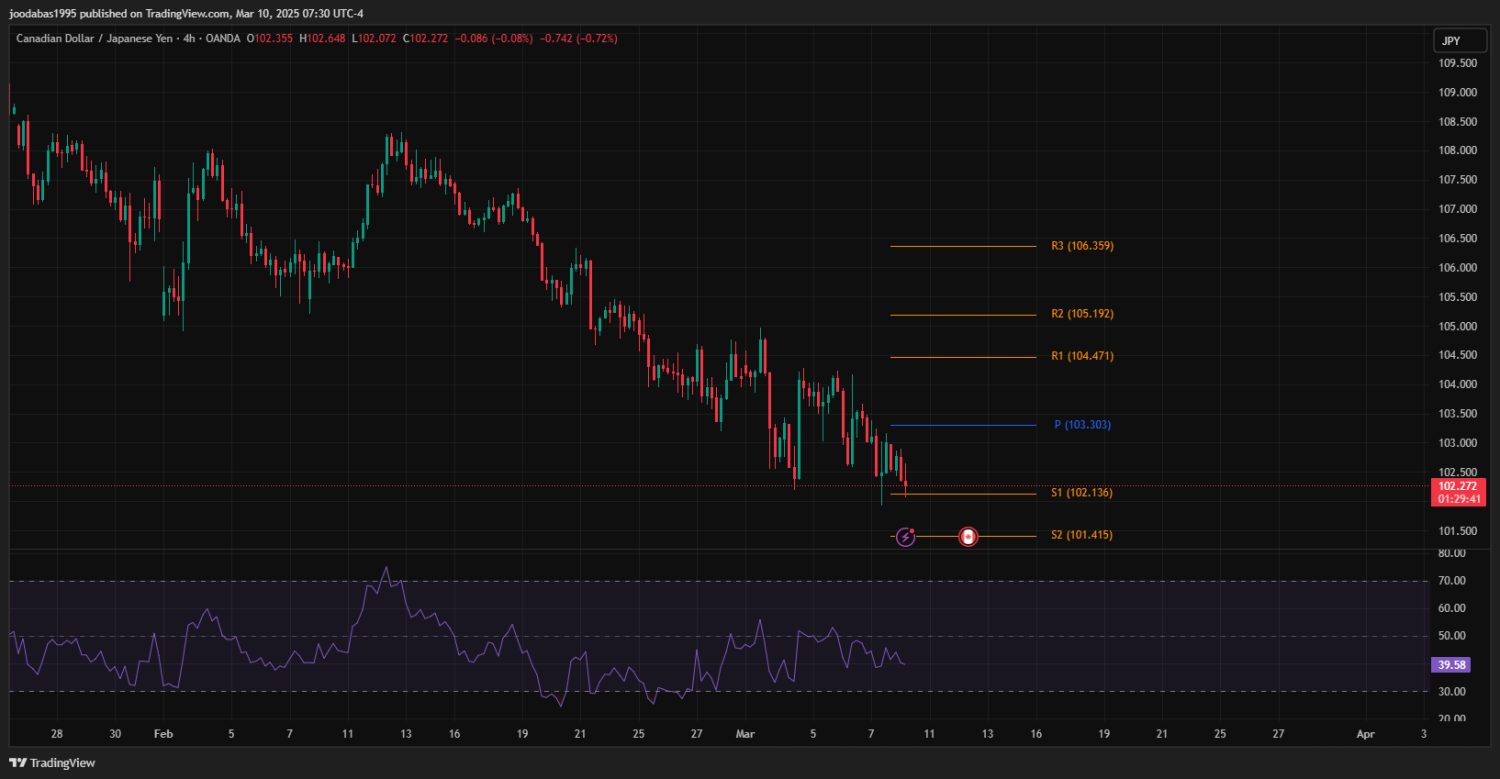Click the RSI 20.00 scale label

(x=1451, y=719)
